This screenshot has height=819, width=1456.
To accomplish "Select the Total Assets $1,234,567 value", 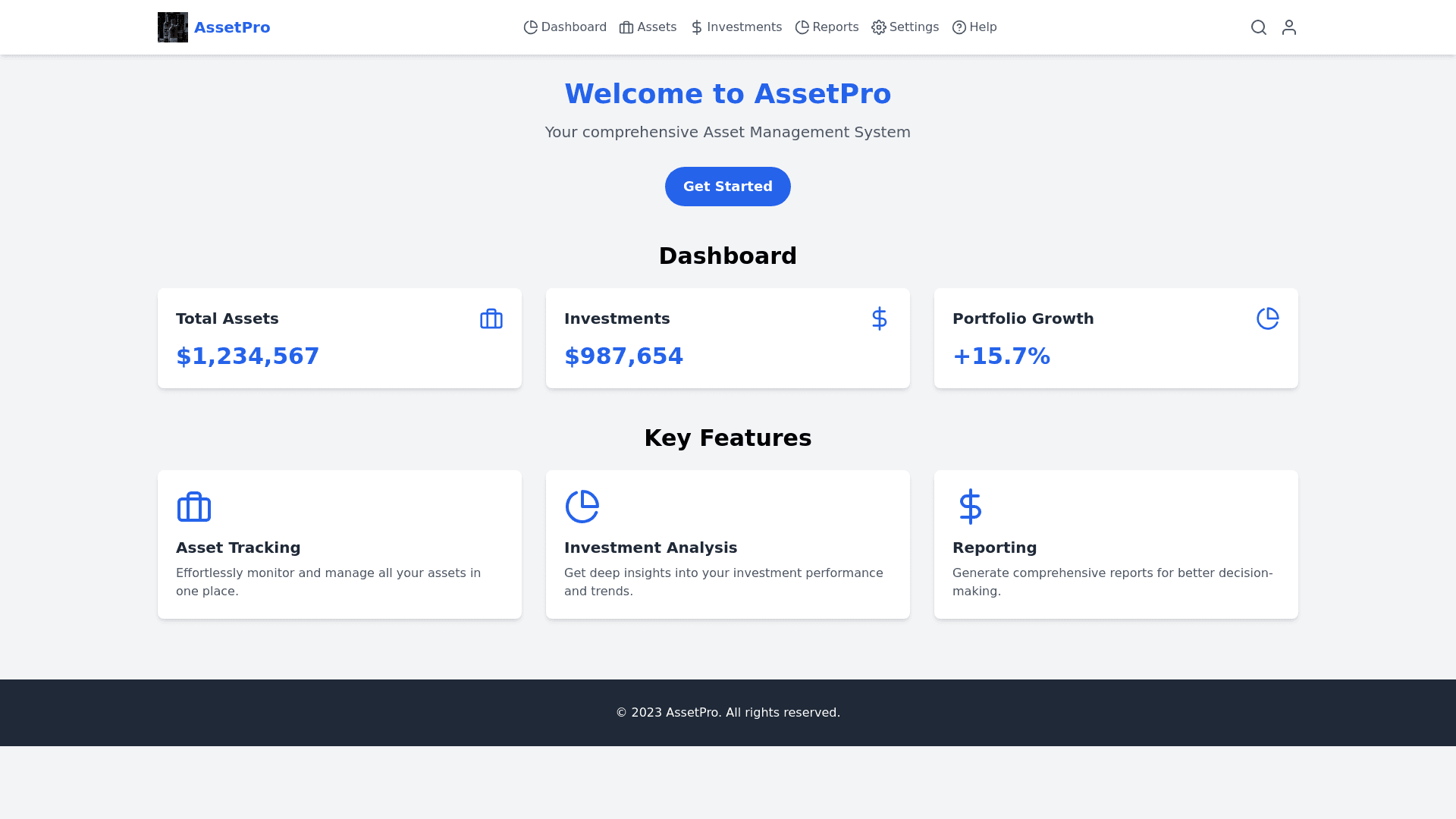I will point(247,356).
